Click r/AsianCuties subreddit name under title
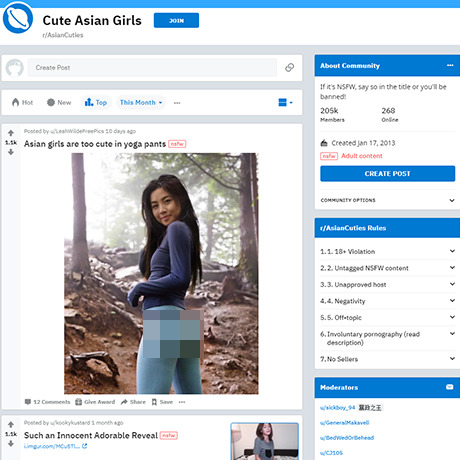Viewport: 460px width, 460px height. 63,35
